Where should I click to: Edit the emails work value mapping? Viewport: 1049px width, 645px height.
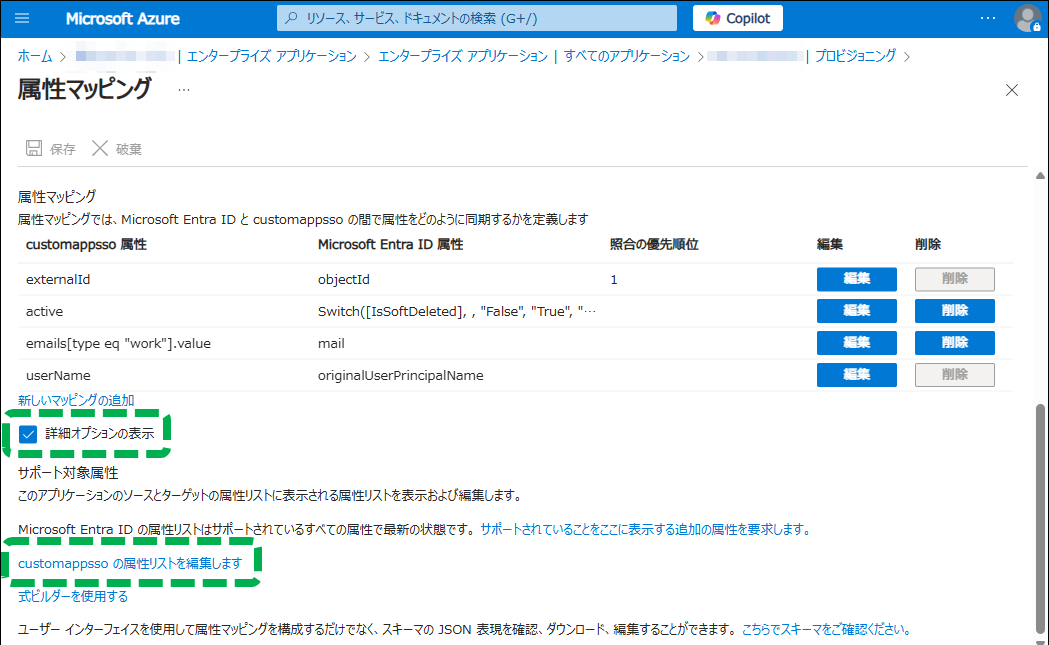[856, 343]
